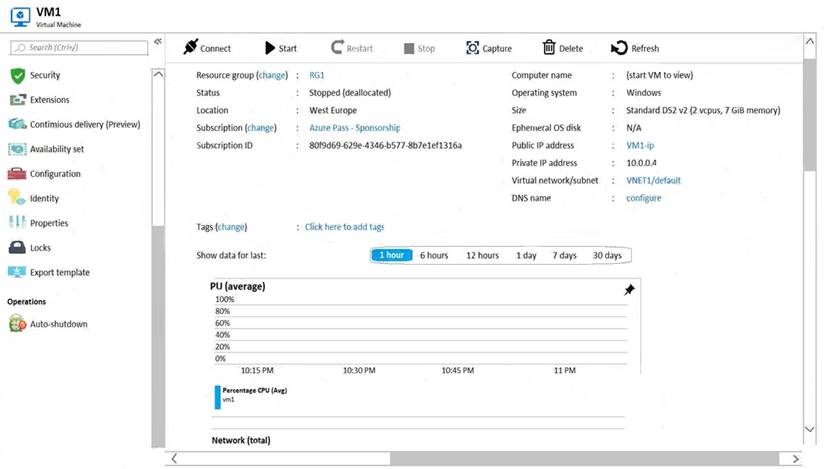Open Security from the sidebar shield icon
Screen dimensions: 824x469
click(17, 76)
